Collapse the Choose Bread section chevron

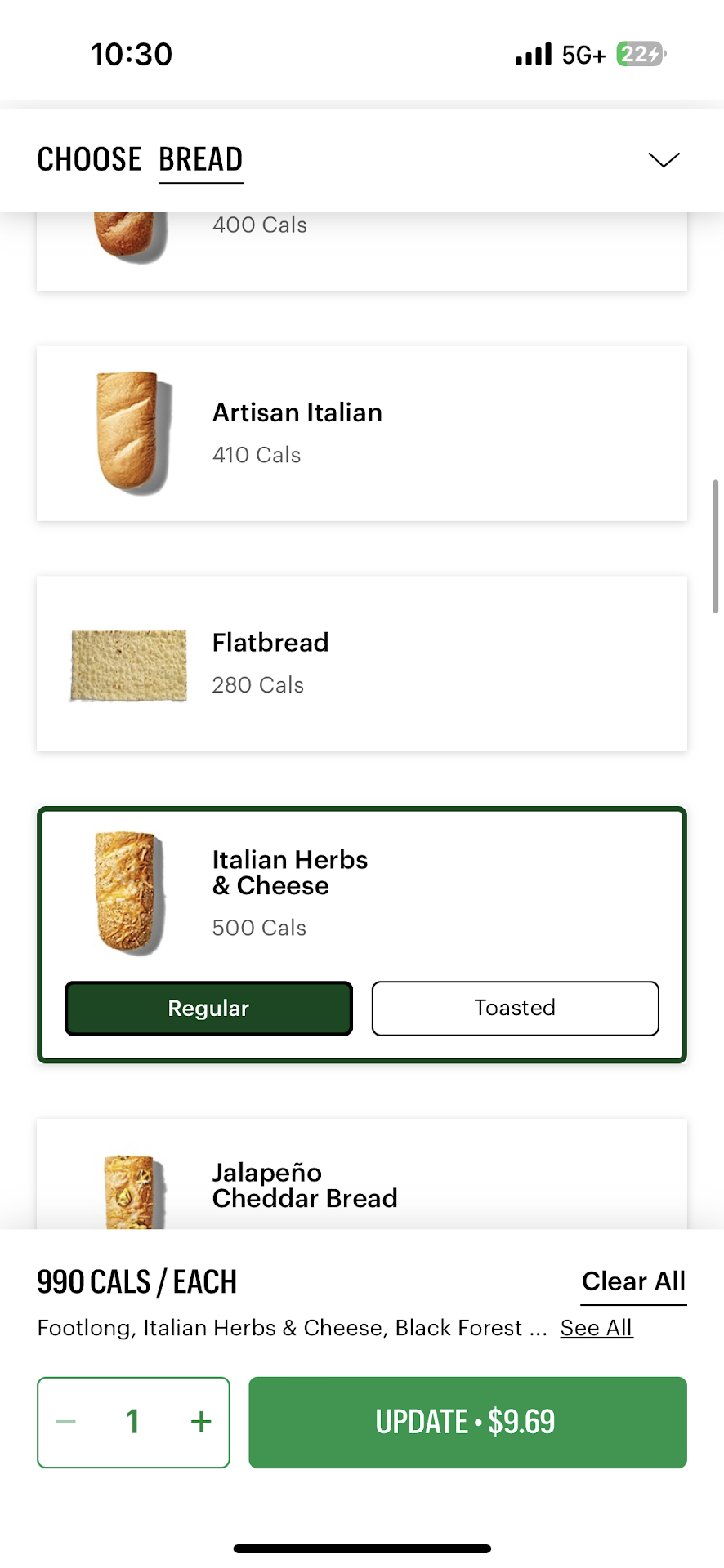tap(664, 159)
